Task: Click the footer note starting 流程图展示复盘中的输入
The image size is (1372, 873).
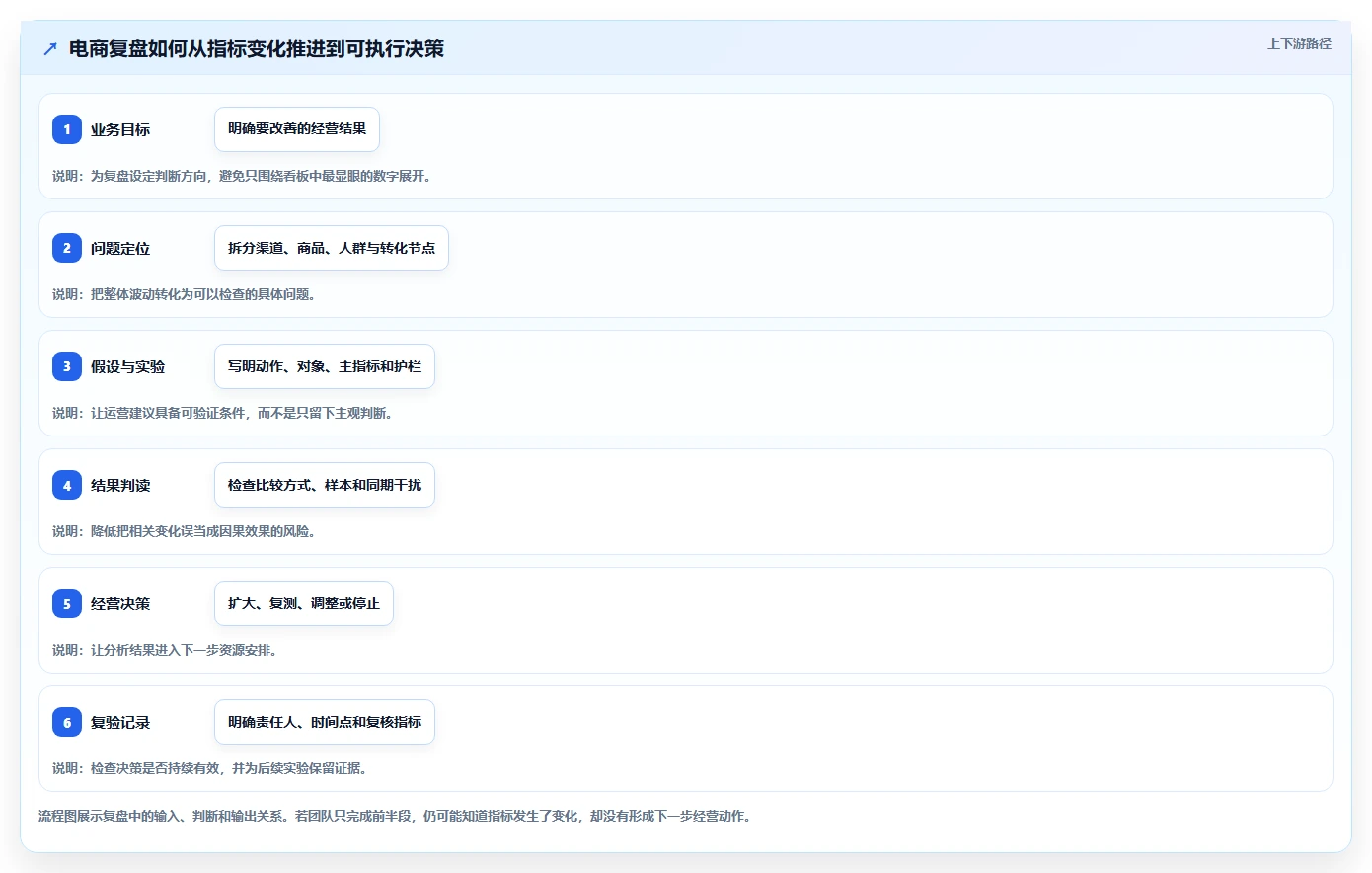Action: click(395, 816)
